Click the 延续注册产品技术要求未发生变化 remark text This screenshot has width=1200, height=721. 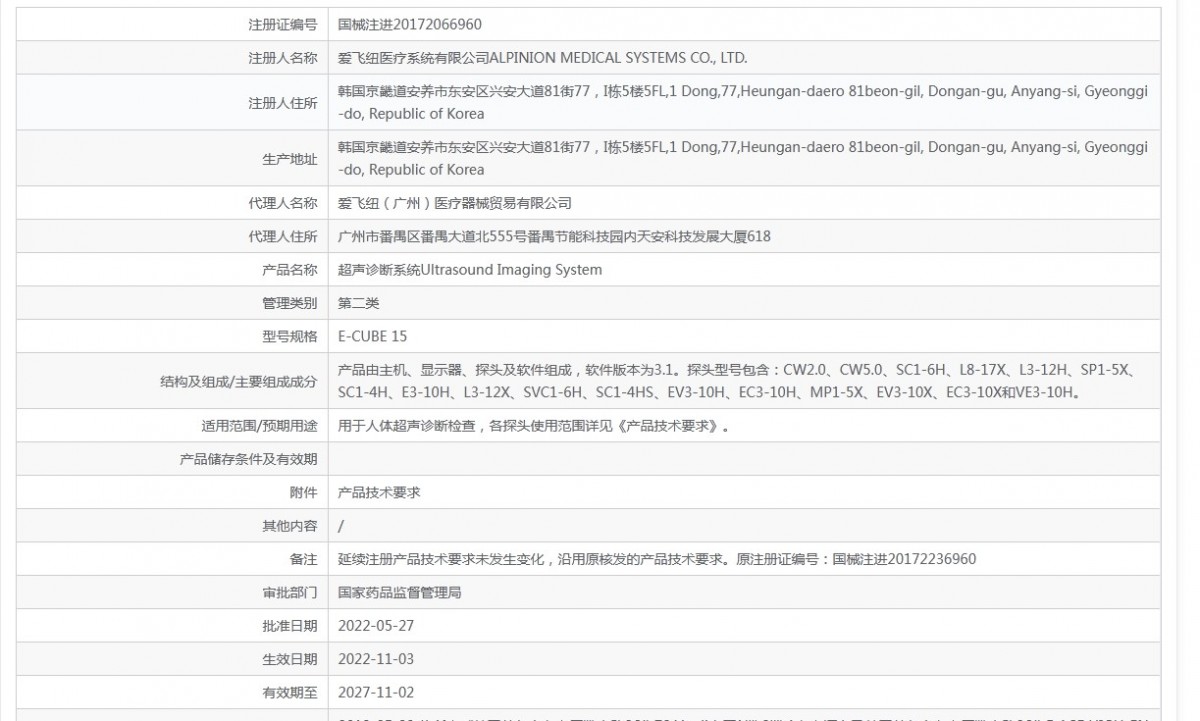point(658,559)
